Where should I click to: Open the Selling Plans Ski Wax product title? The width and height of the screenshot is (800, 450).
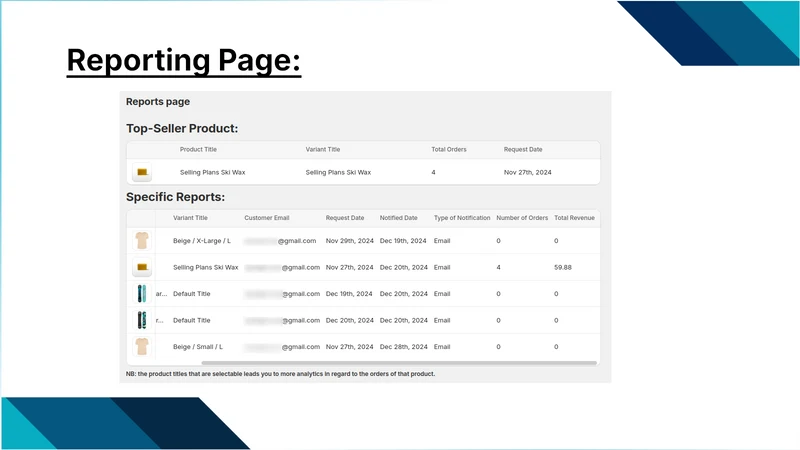coord(212,172)
